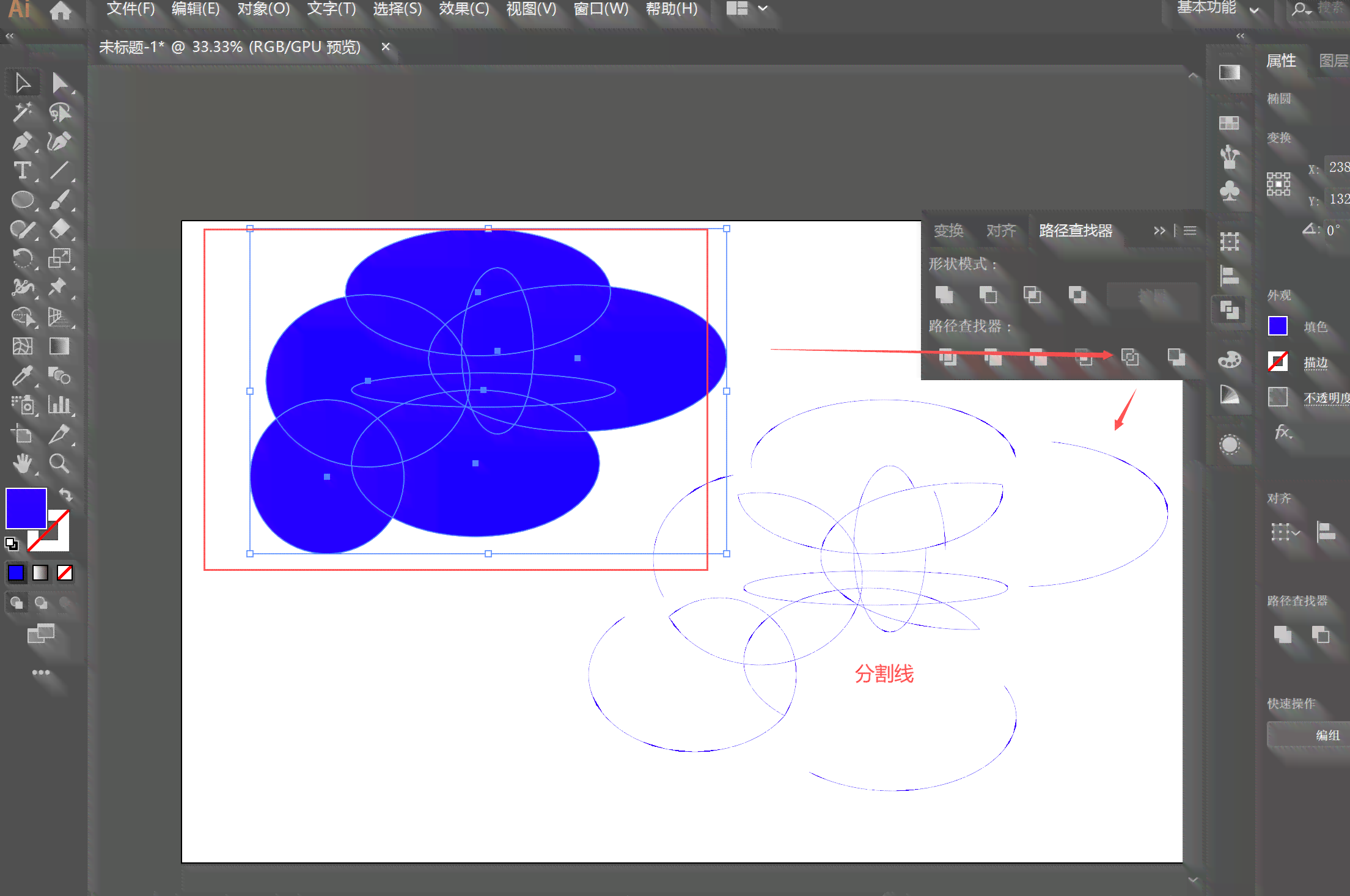Open the Opacity link (不透明度)
Image resolution: width=1350 pixels, height=896 pixels.
tap(1326, 398)
